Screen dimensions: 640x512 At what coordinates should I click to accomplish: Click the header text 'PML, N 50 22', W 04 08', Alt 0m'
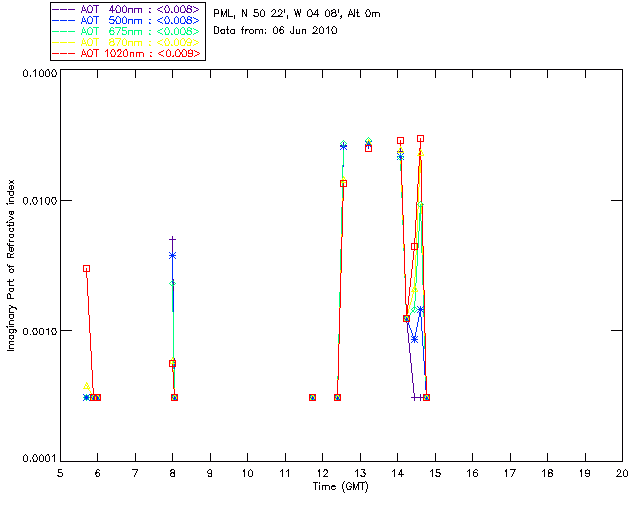click(x=297, y=14)
